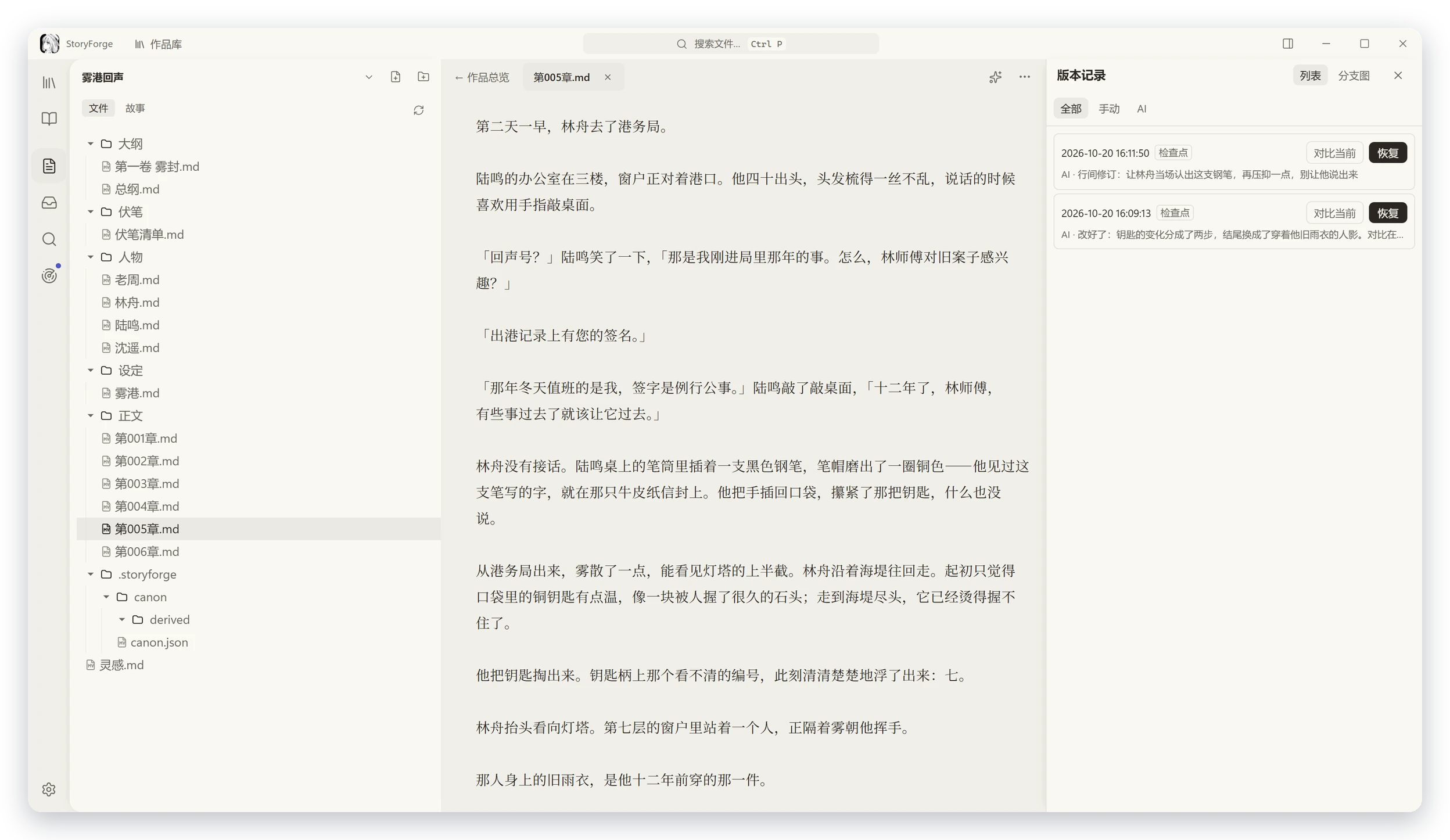Restore the 16:11:50 checkpoint

point(1388,153)
